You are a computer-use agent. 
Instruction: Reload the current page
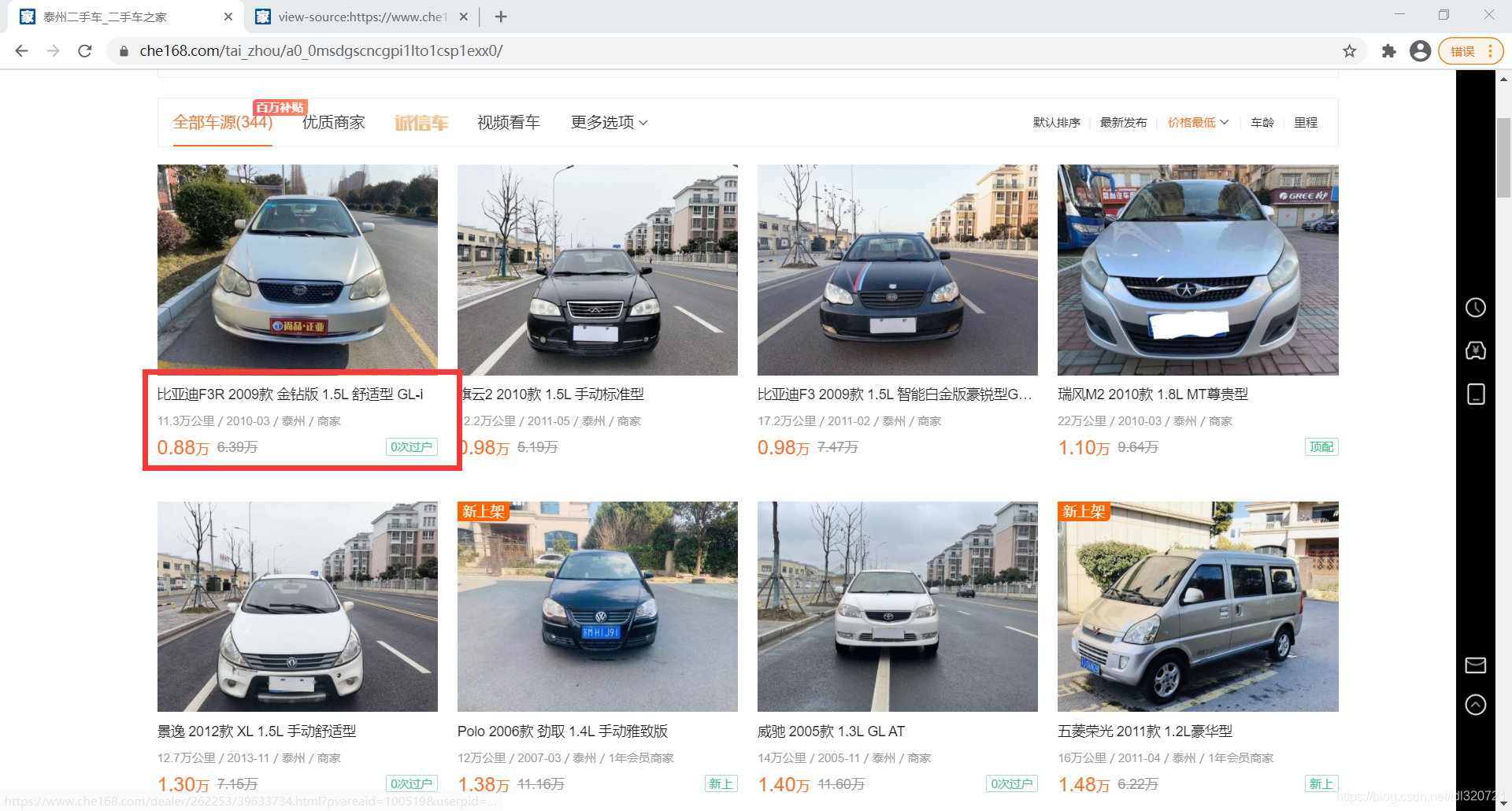pos(85,51)
